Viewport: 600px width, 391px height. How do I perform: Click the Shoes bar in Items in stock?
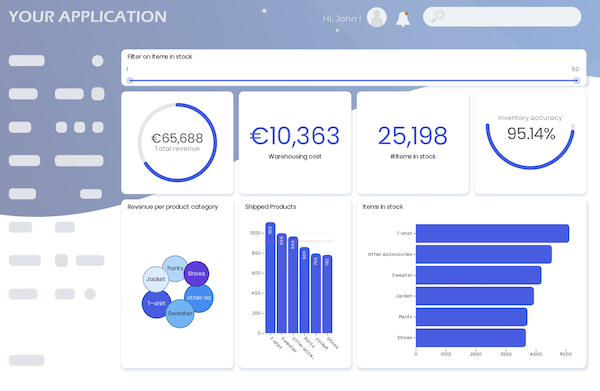[471, 338]
